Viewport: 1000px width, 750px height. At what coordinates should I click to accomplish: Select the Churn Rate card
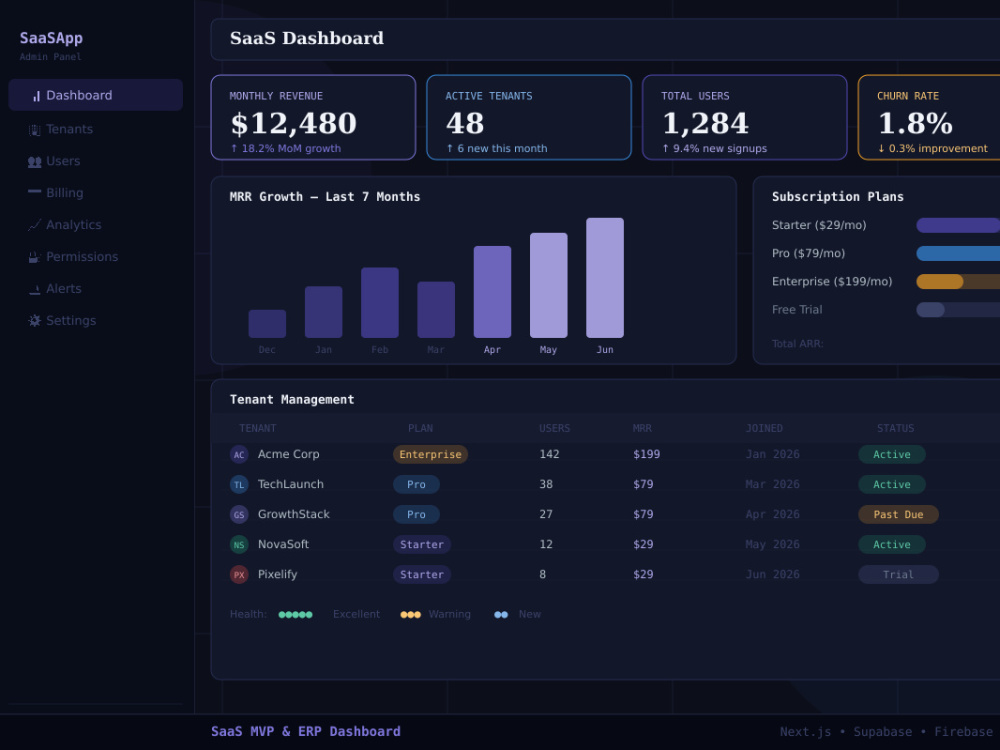(x=929, y=117)
